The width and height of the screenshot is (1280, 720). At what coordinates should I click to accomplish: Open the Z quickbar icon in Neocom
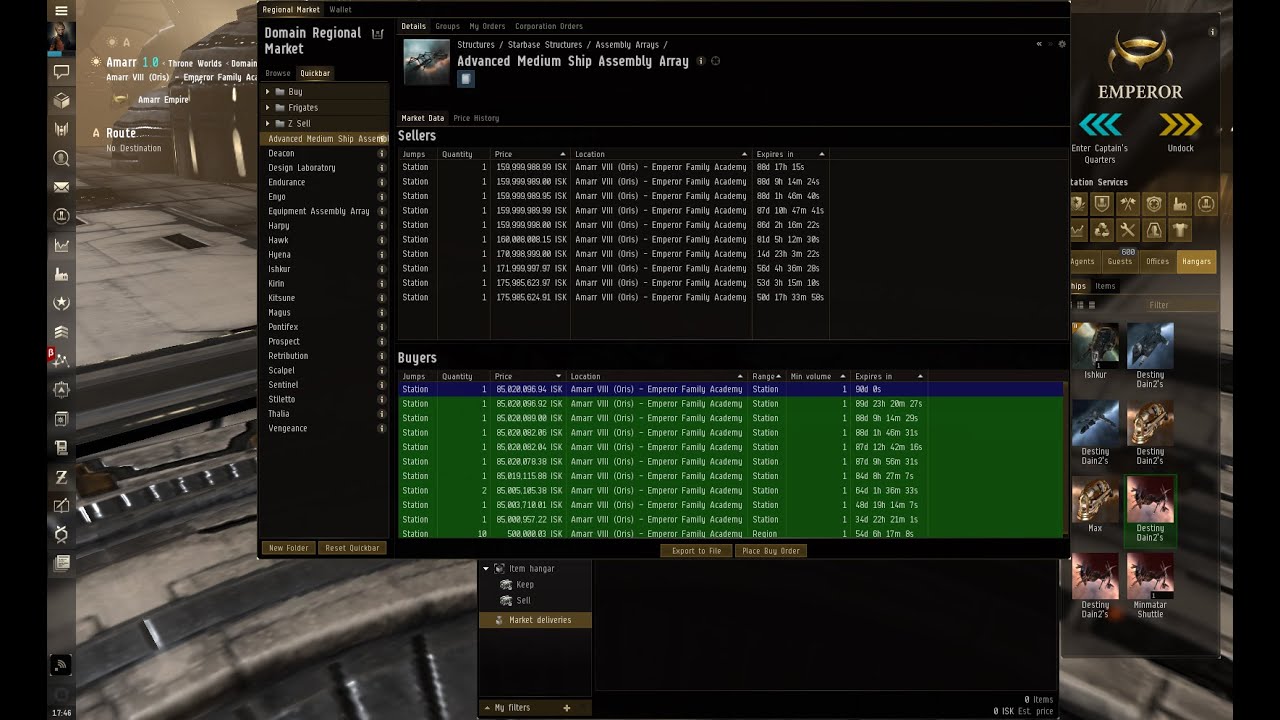(61, 477)
